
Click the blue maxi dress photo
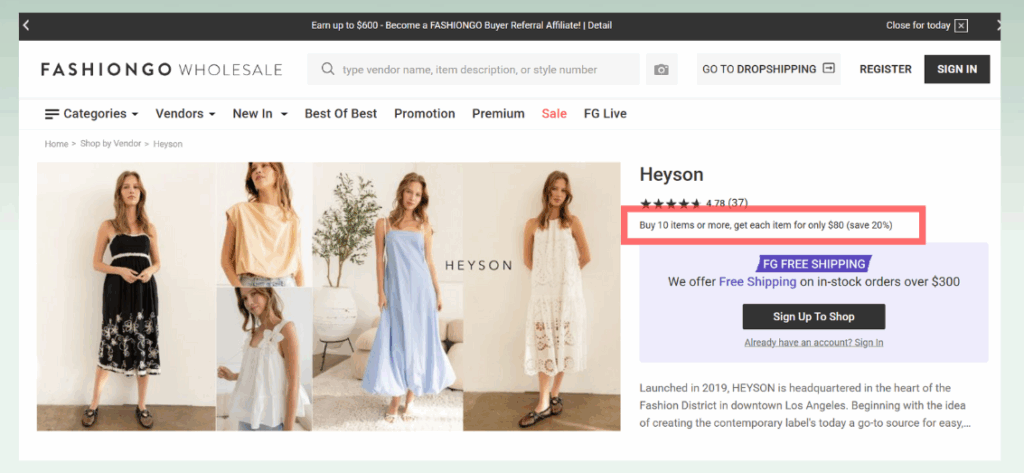point(388,297)
